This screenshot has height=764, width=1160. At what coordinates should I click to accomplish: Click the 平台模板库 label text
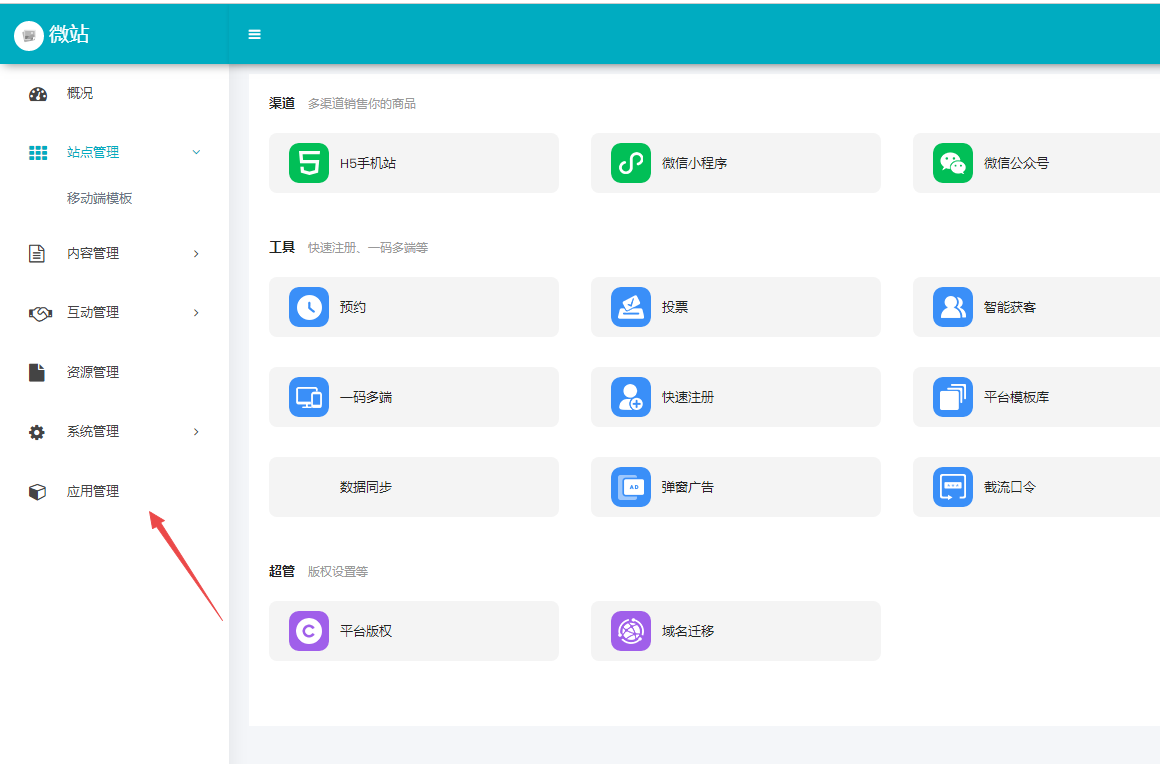[x=1016, y=397]
